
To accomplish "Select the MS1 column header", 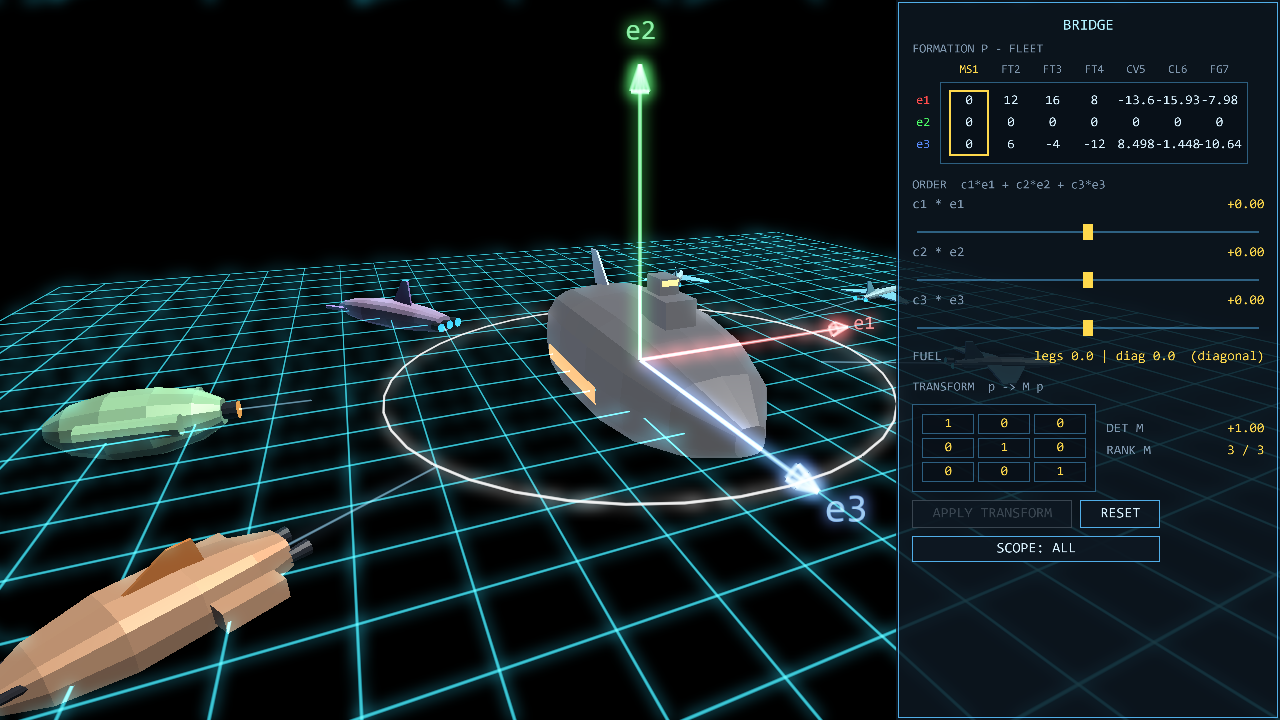I will [969, 69].
